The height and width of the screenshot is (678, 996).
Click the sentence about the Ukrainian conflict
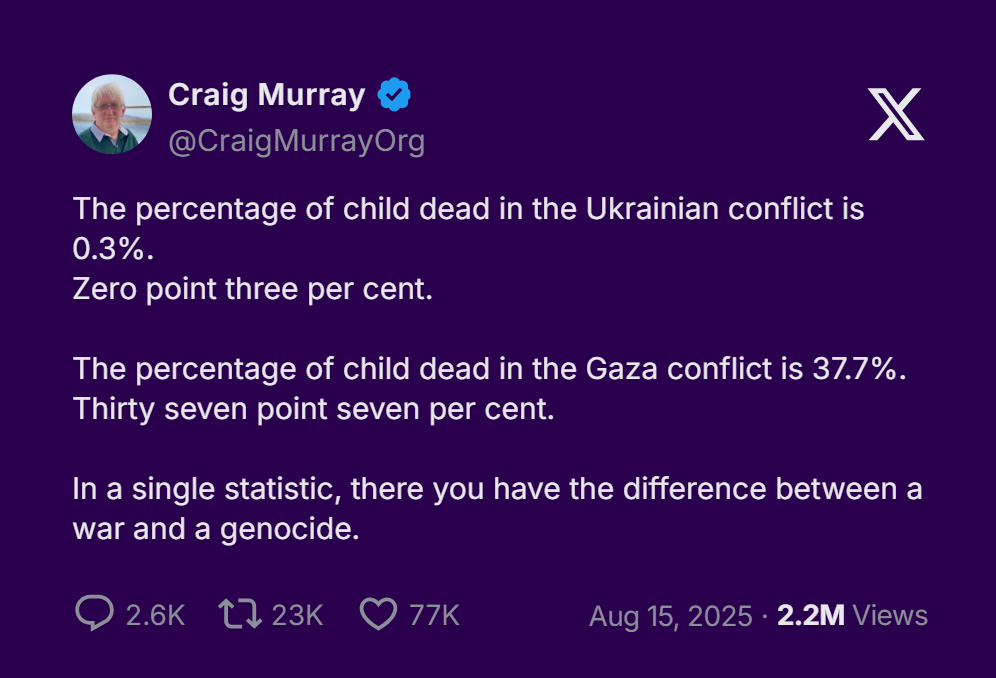click(468, 210)
